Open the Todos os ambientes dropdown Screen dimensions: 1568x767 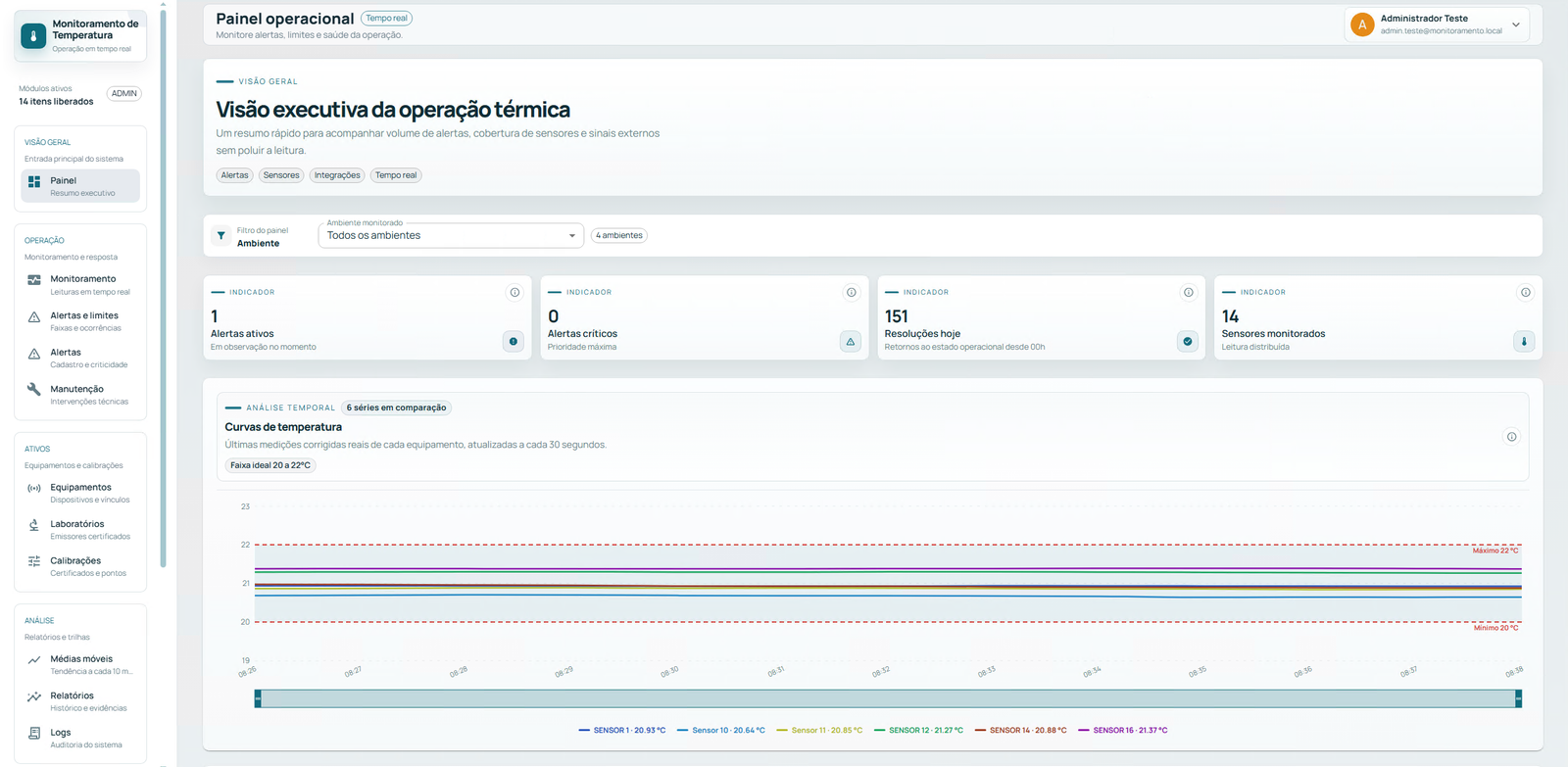pos(451,235)
